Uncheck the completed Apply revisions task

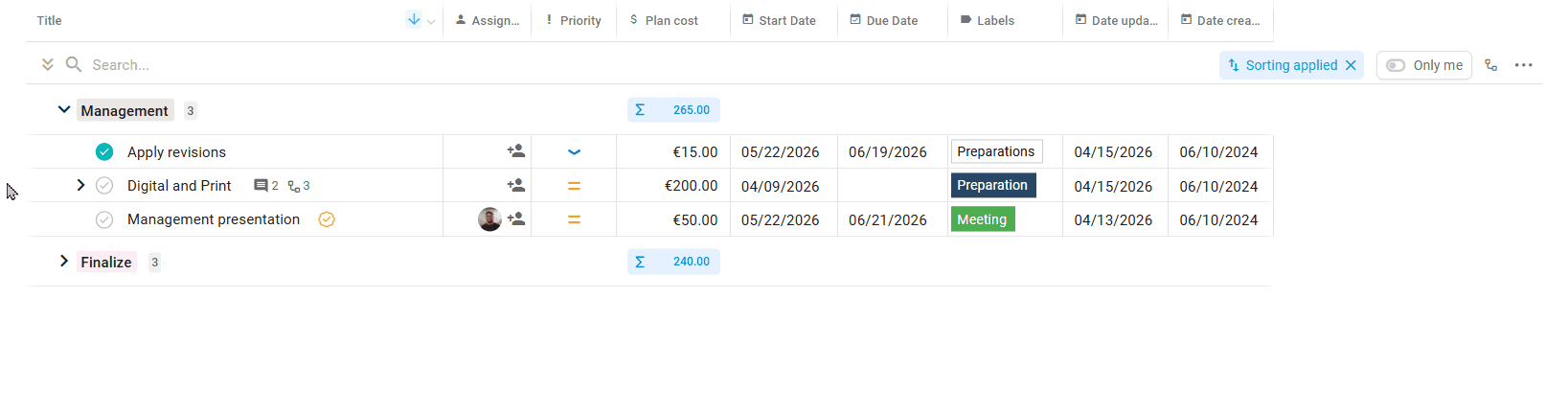(104, 151)
